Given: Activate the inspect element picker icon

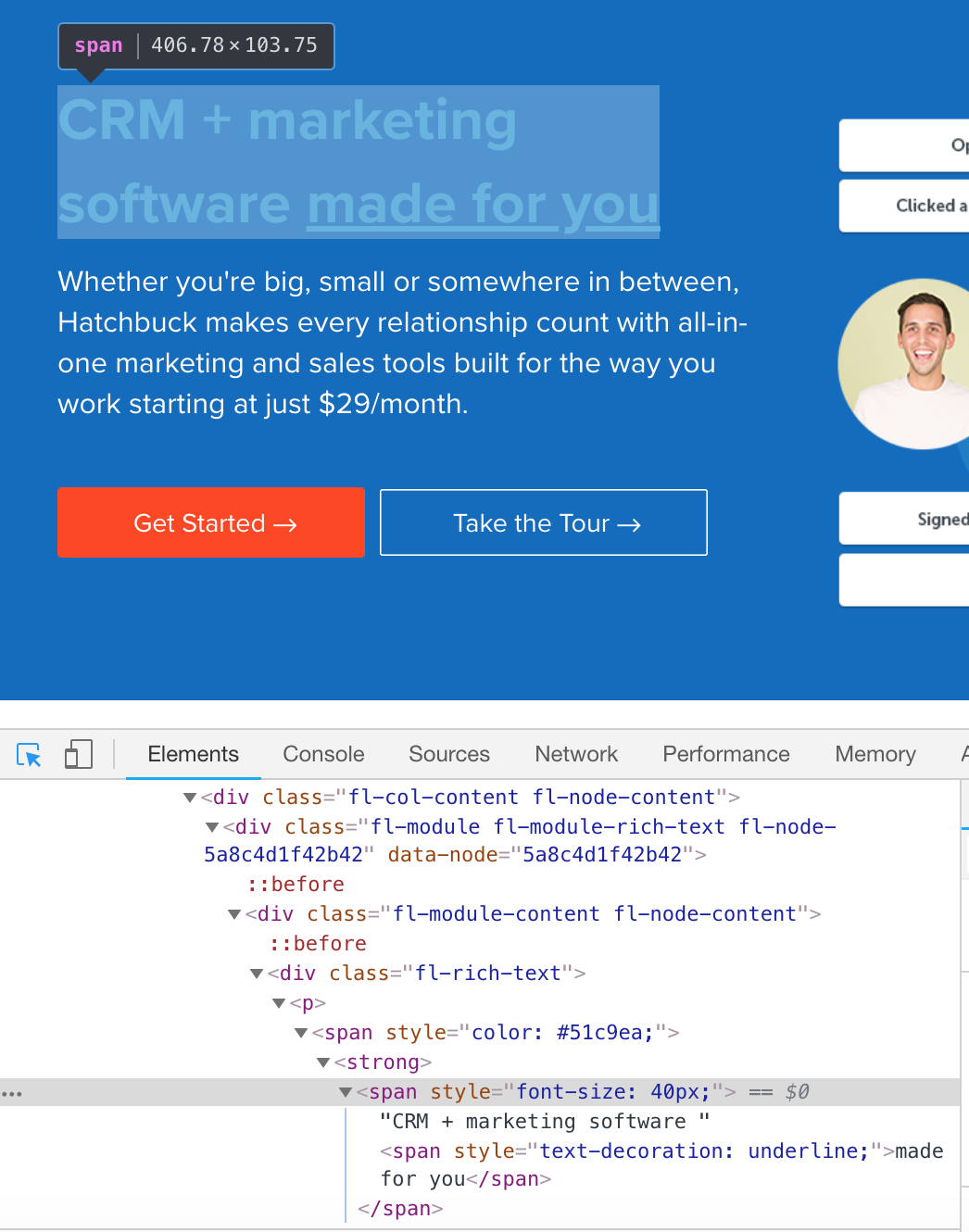Looking at the screenshot, I should 29,755.
